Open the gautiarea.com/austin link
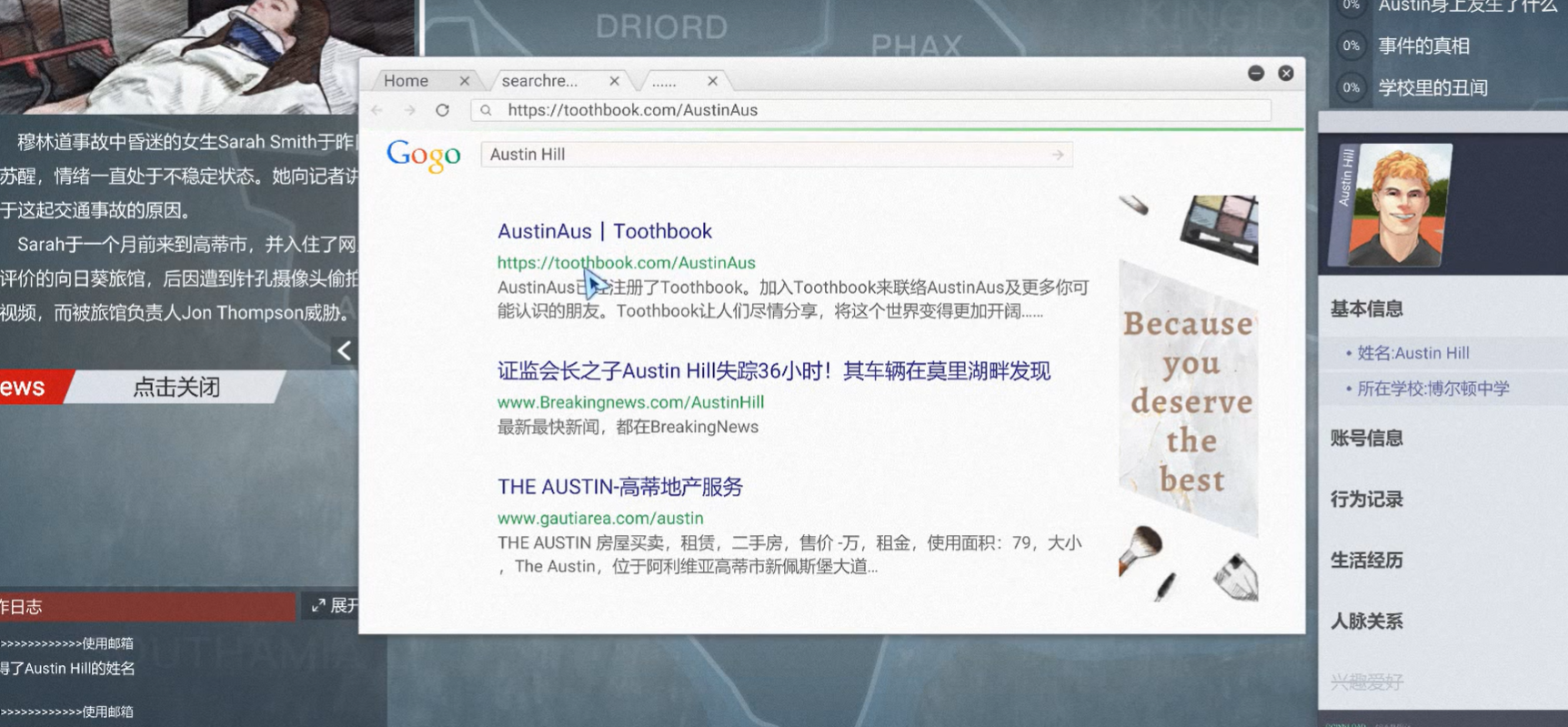1568x727 pixels. click(x=600, y=518)
